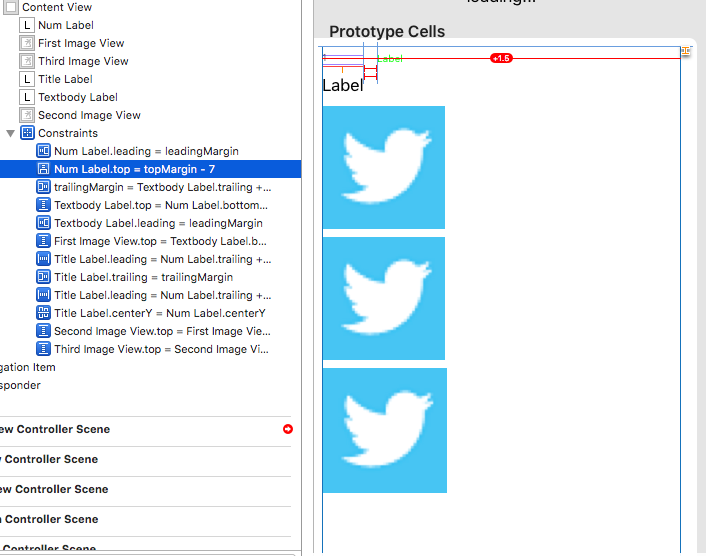The width and height of the screenshot is (706, 556).
Task: Click the Num Label icon in outline
Action: click(27, 25)
